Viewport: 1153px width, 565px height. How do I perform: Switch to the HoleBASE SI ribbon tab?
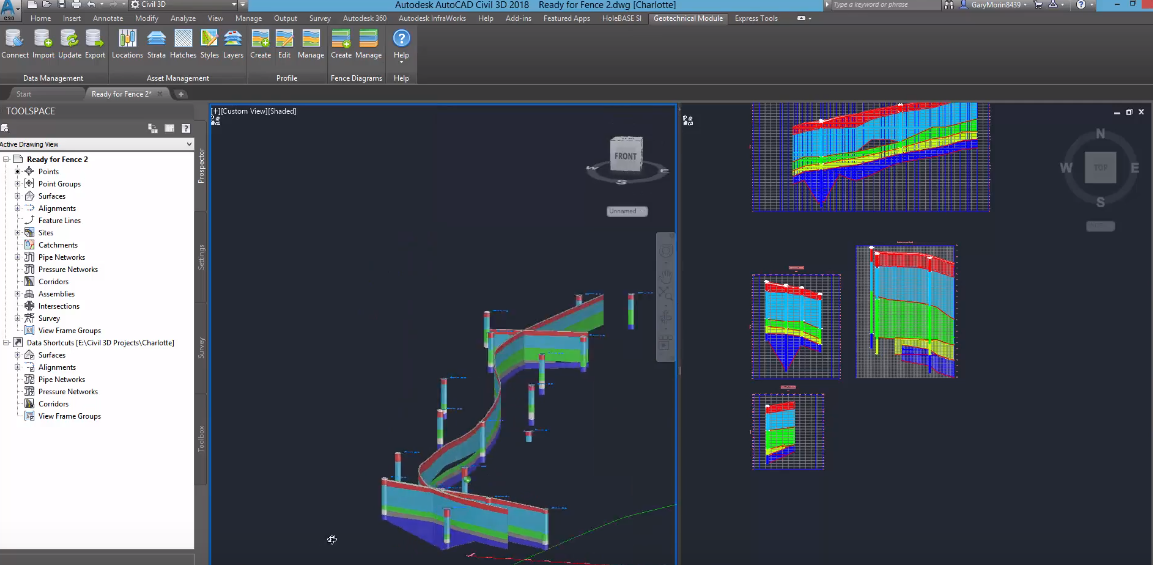tap(621, 18)
